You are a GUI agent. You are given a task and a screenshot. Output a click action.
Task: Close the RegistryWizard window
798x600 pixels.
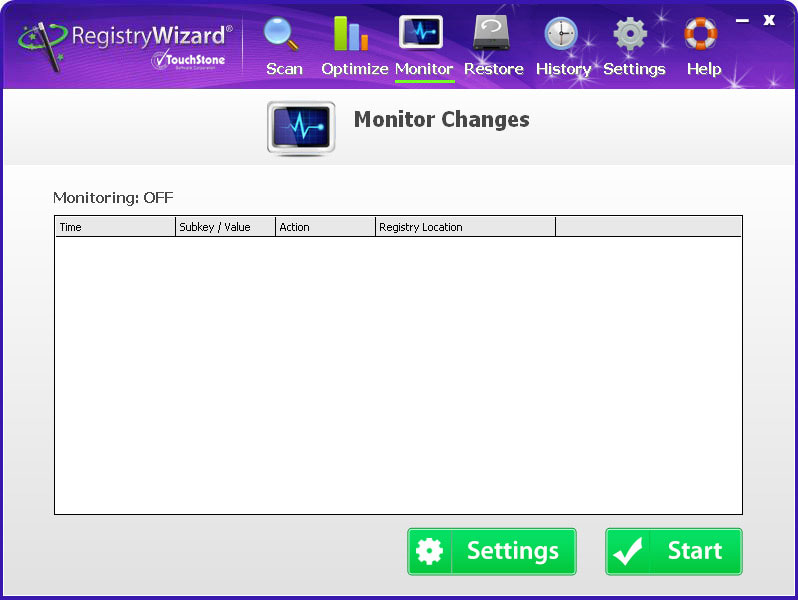pyautogui.click(x=769, y=20)
